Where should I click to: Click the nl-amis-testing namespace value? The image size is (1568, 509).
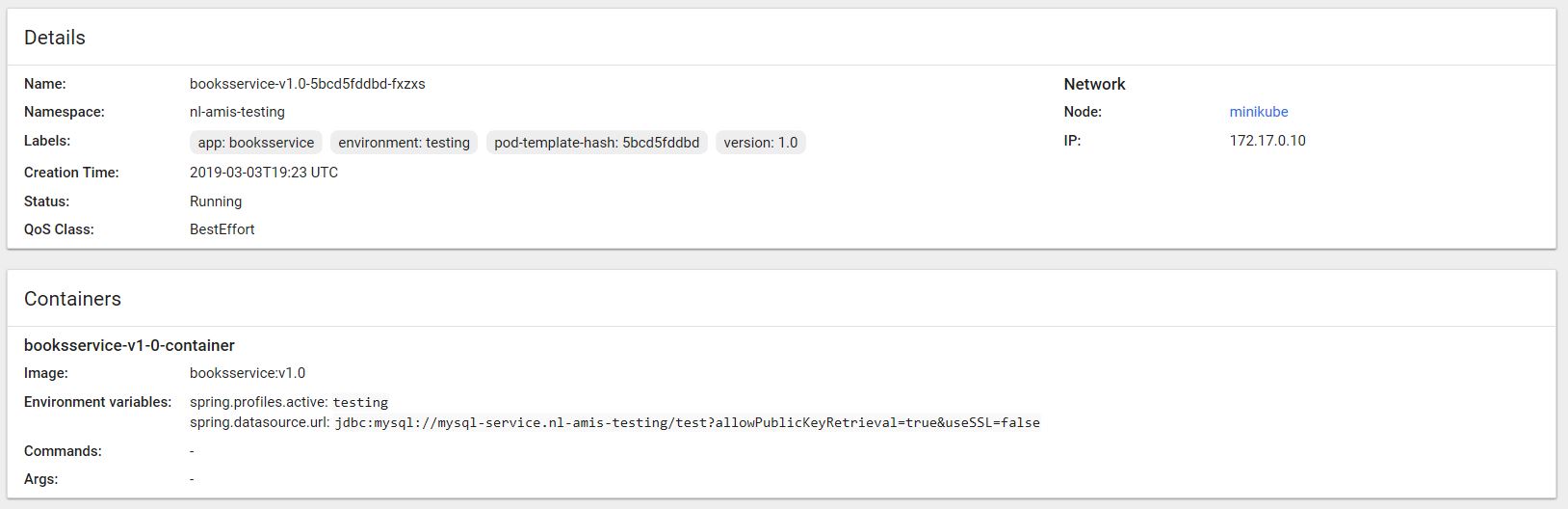237,112
